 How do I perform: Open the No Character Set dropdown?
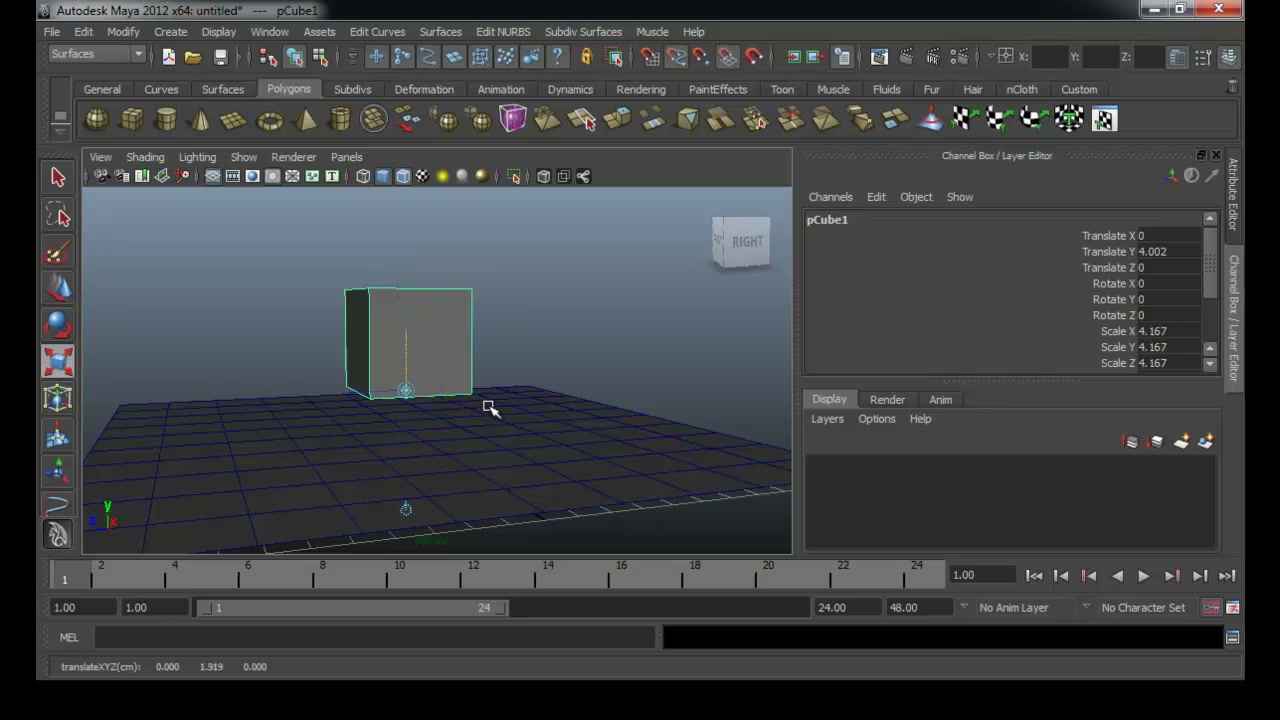[1142, 607]
